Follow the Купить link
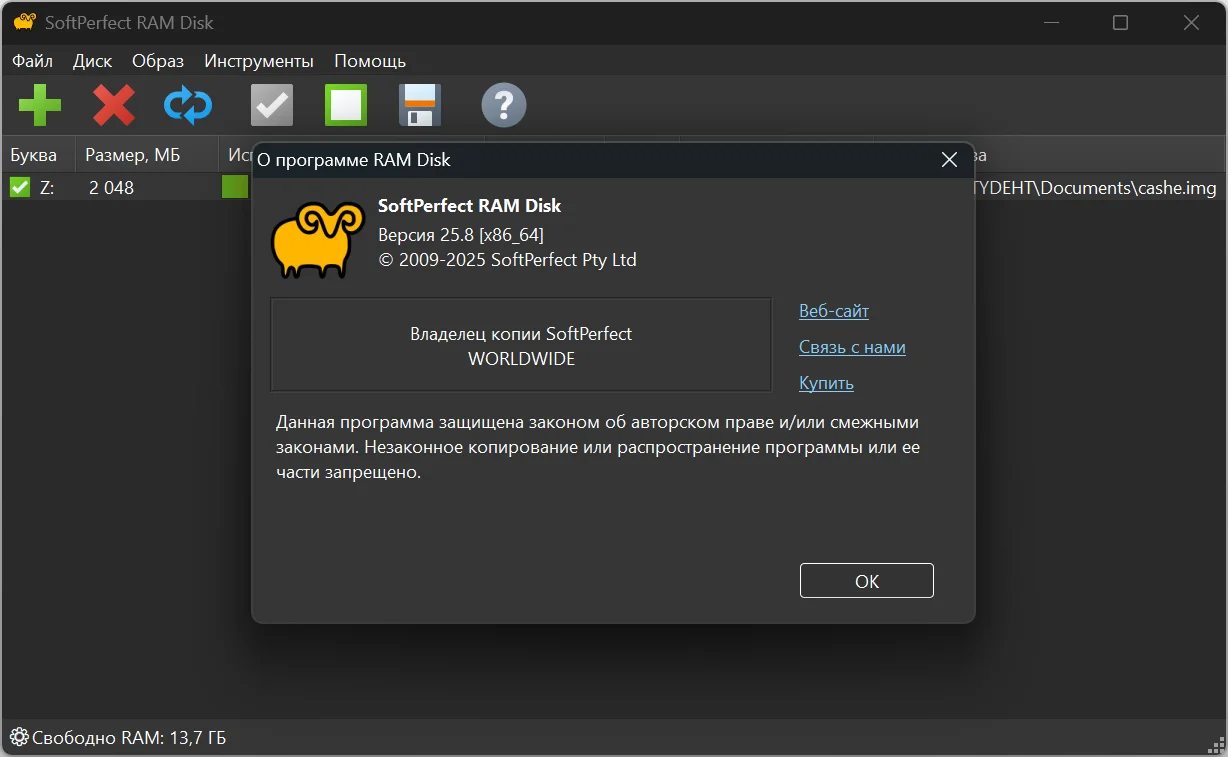1228x757 pixels. point(826,383)
